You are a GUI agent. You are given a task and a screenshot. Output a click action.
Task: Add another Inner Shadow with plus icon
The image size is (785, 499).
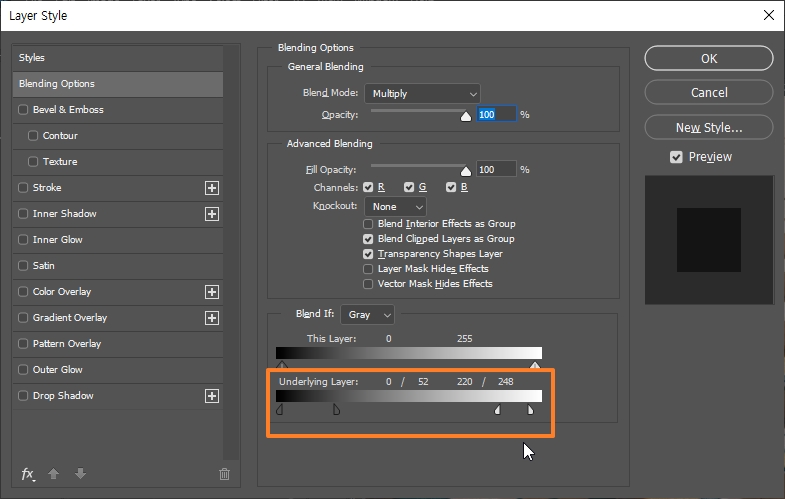point(212,214)
